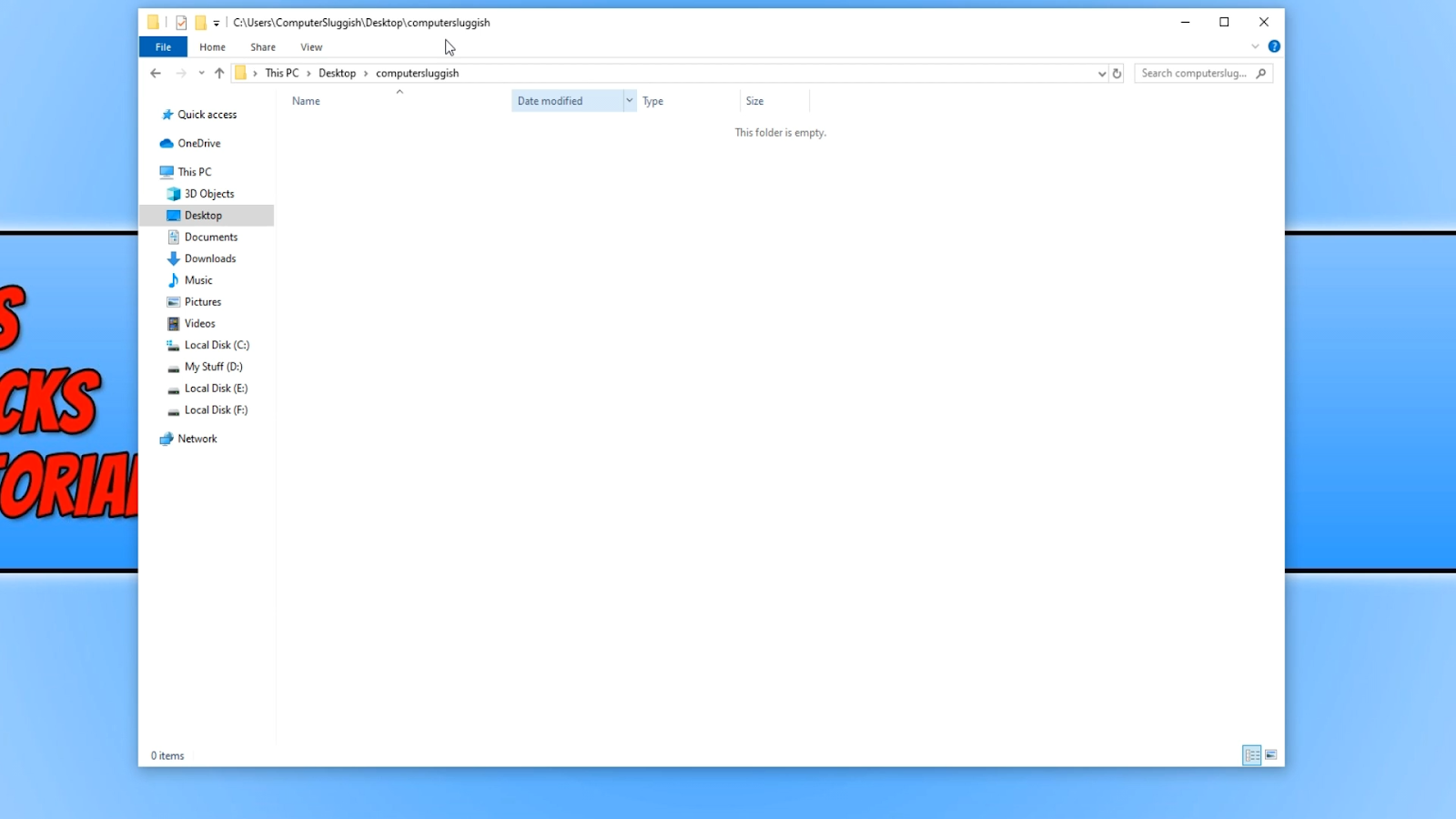The image size is (1456, 819).
Task: Open recent locations dropdown next to back arrow
Action: 201,73
